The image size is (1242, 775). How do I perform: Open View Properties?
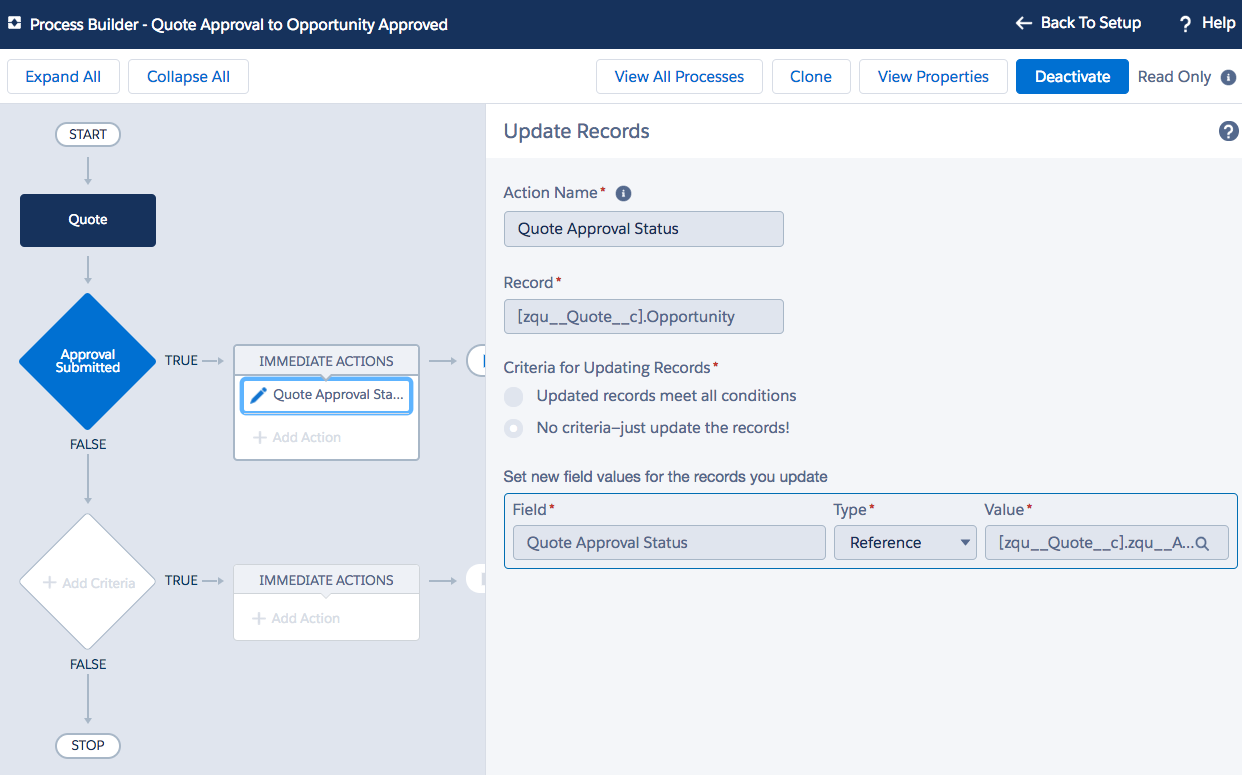coord(933,77)
